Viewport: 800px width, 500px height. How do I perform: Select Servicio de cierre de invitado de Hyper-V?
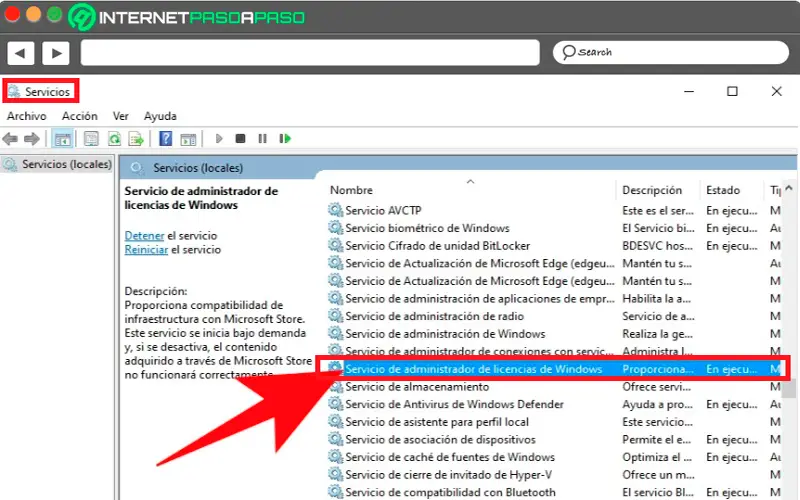click(x=554, y=474)
